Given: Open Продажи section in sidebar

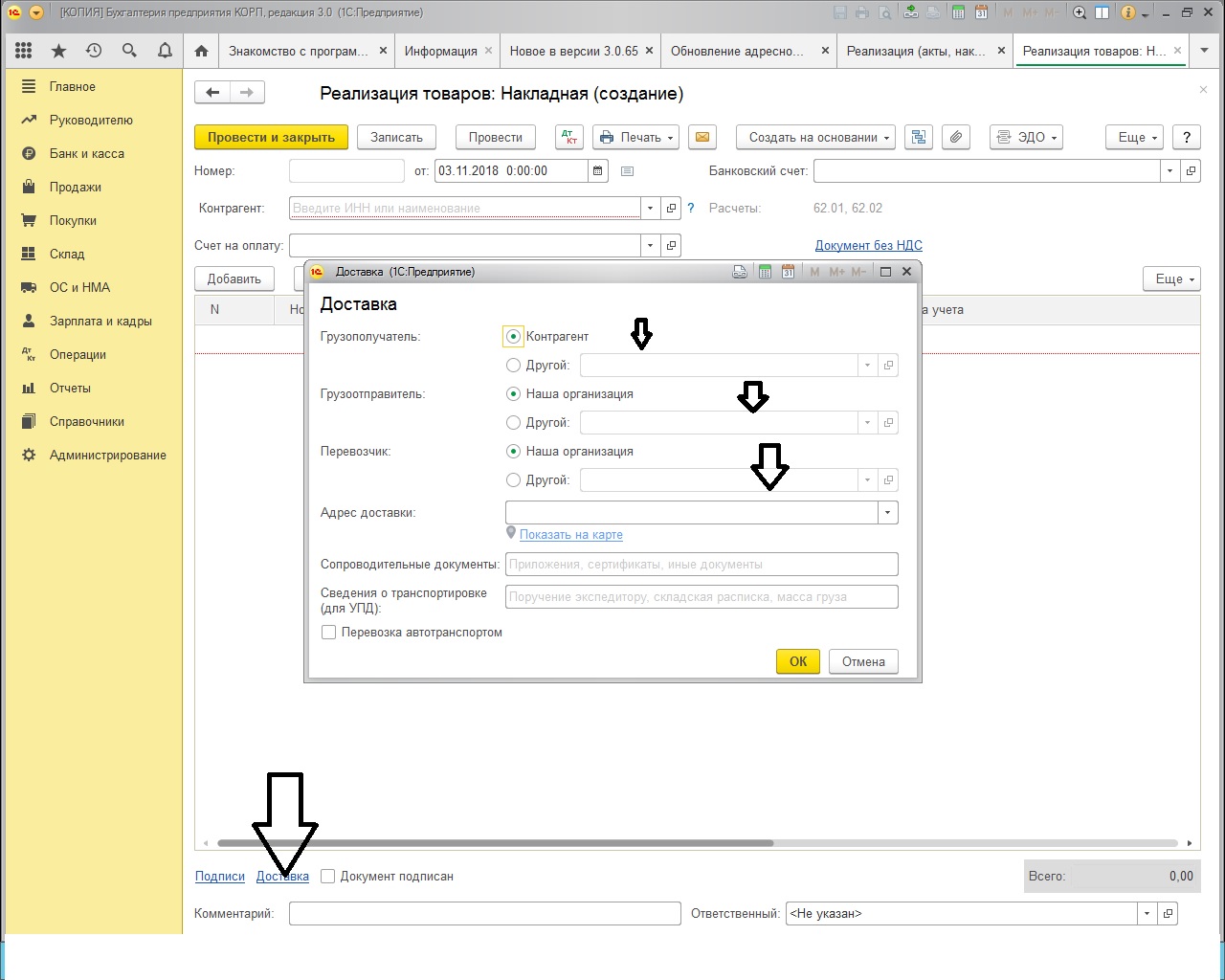Looking at the screenshot, I should tap(76, 187).
